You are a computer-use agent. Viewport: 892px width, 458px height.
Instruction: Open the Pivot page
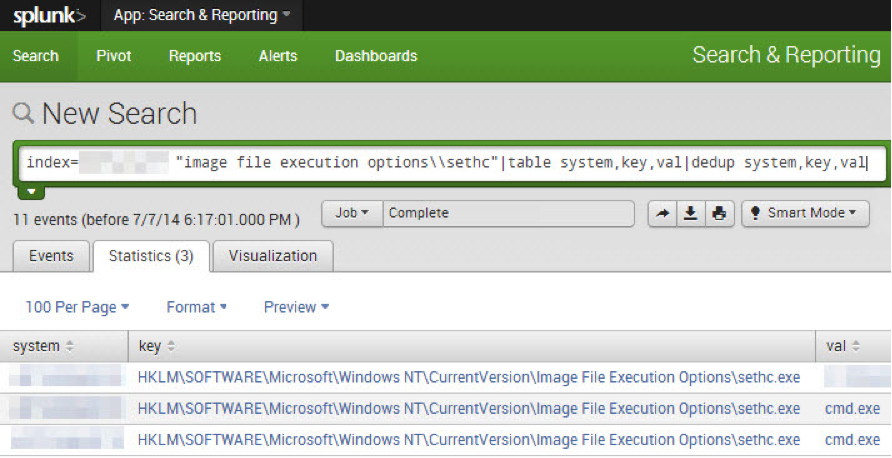pyautogui.click(x=114, y=56)
